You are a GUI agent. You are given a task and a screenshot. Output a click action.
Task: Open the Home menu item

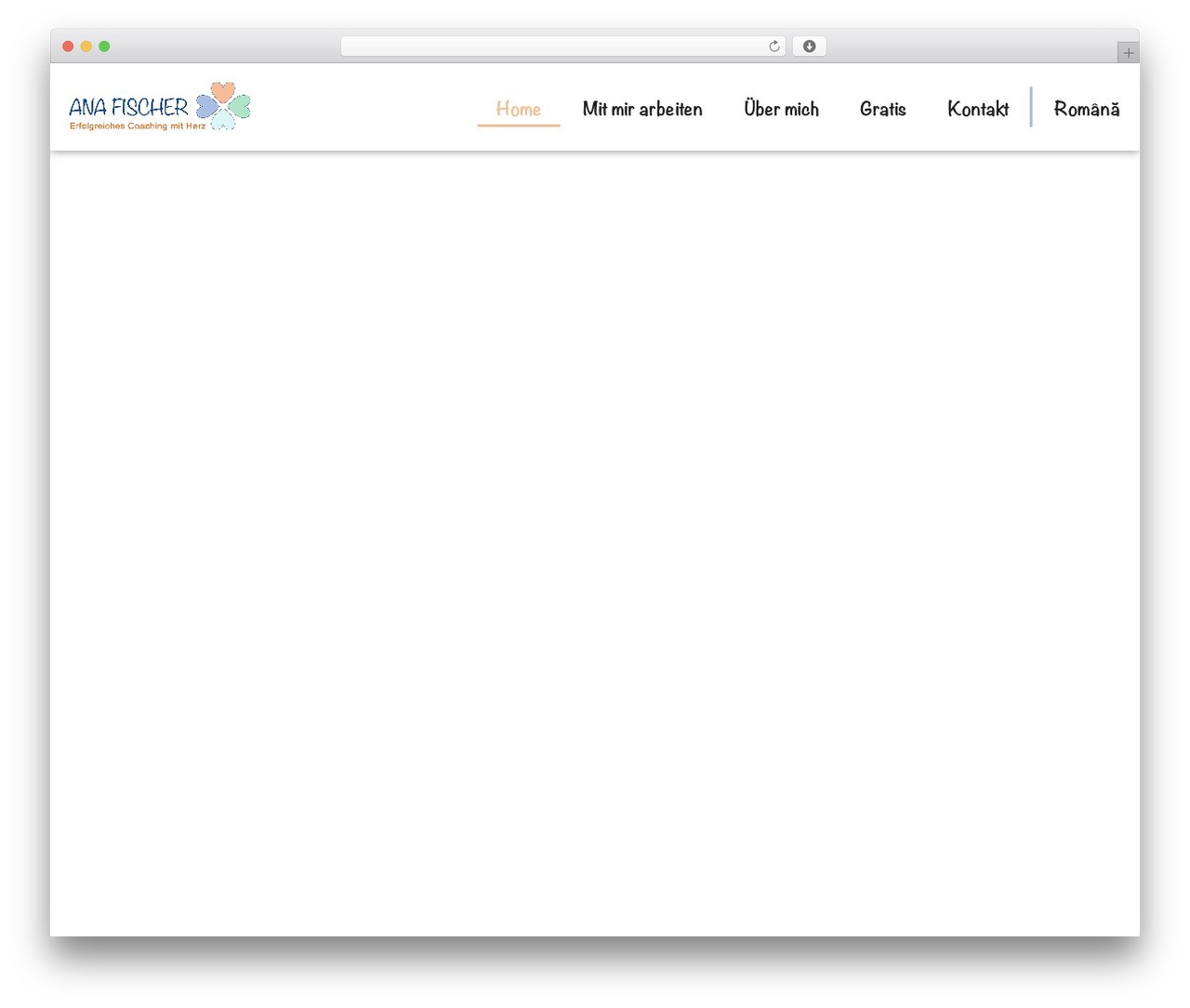(x=518, y=109)
